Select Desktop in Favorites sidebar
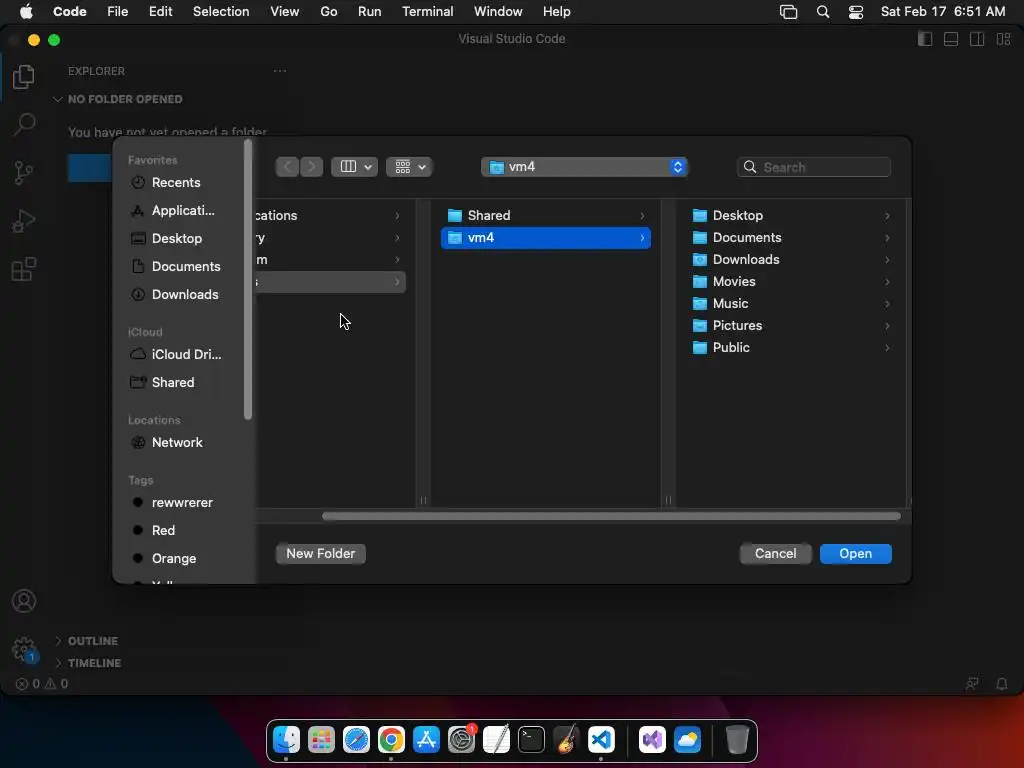 [176, 238]
